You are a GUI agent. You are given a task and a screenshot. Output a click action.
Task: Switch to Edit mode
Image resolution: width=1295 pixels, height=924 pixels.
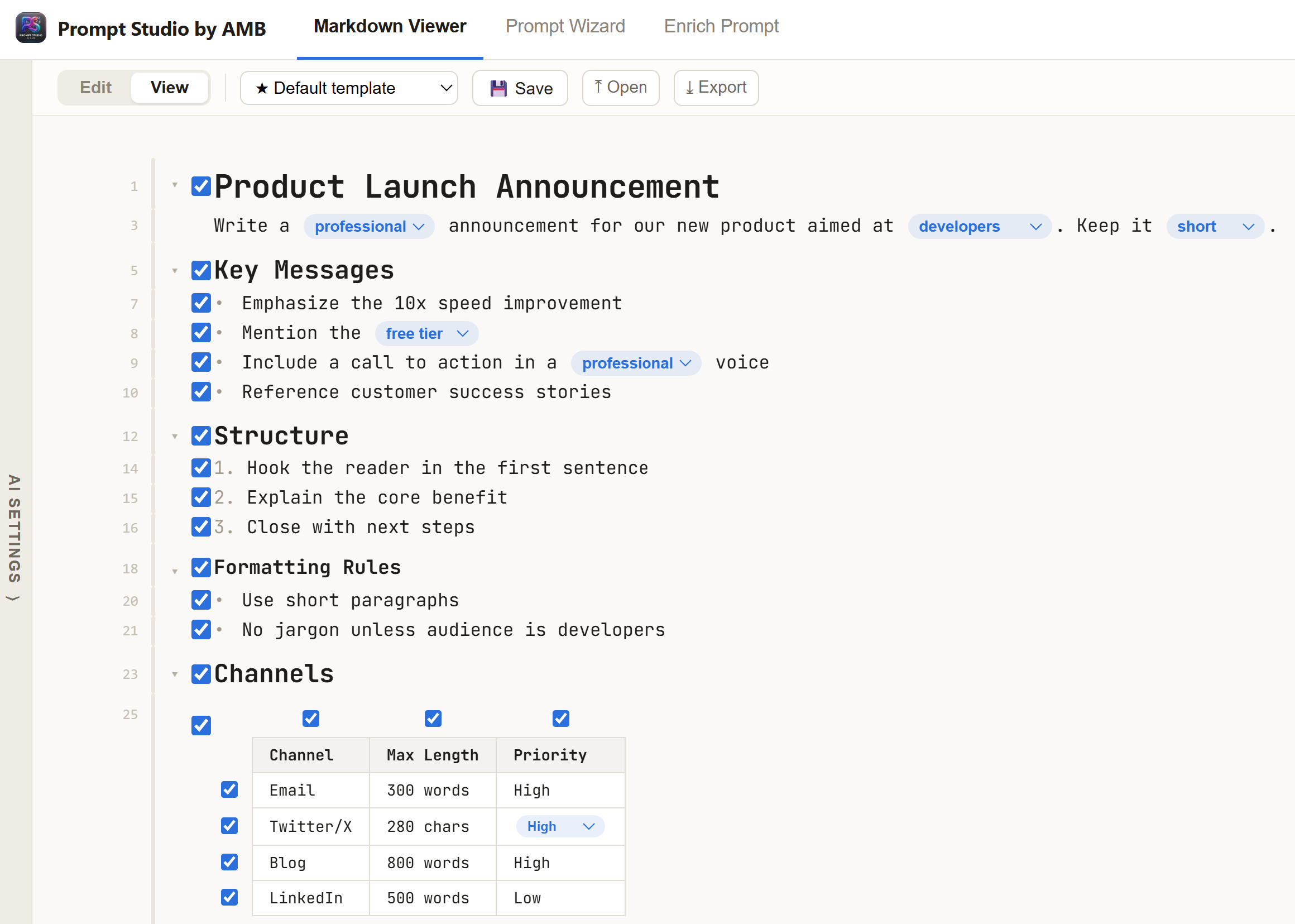pyautogui.click(x=95, y=88)
